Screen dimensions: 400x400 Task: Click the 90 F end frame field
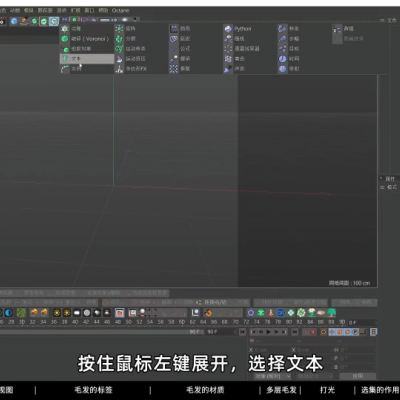pos(220,332)
